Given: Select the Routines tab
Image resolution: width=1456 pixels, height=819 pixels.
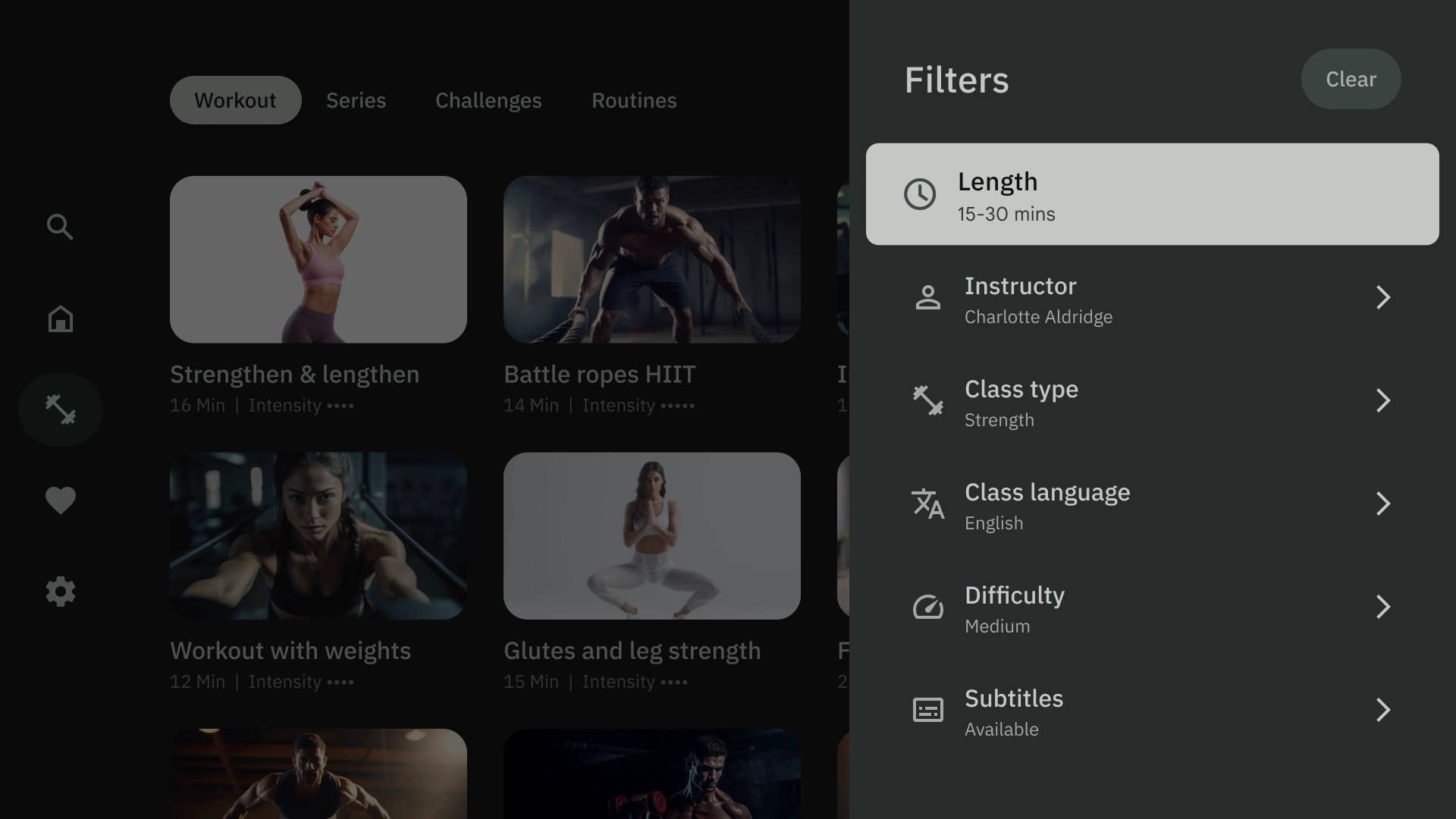Looking at the screenshot, I should point(634,99).
